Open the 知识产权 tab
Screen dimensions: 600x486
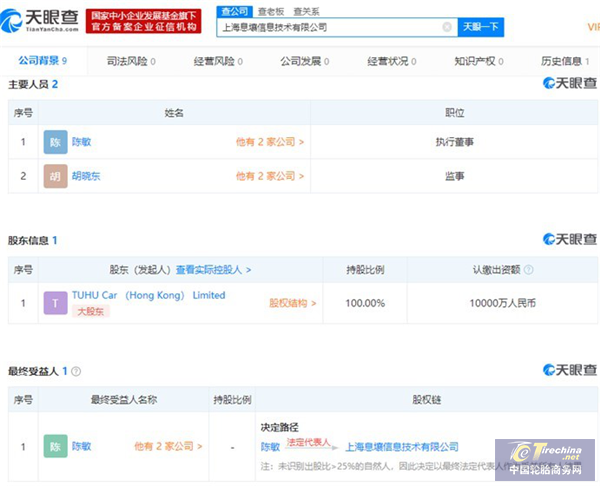tap(479, 61)
